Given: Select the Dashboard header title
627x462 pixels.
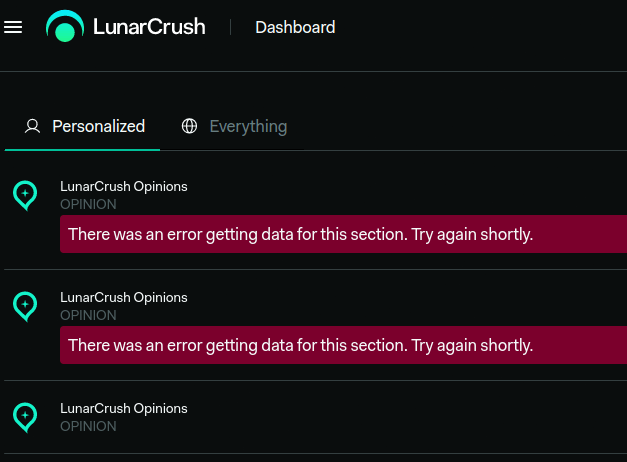Looking at the screenshot, I should coord(295,27).
